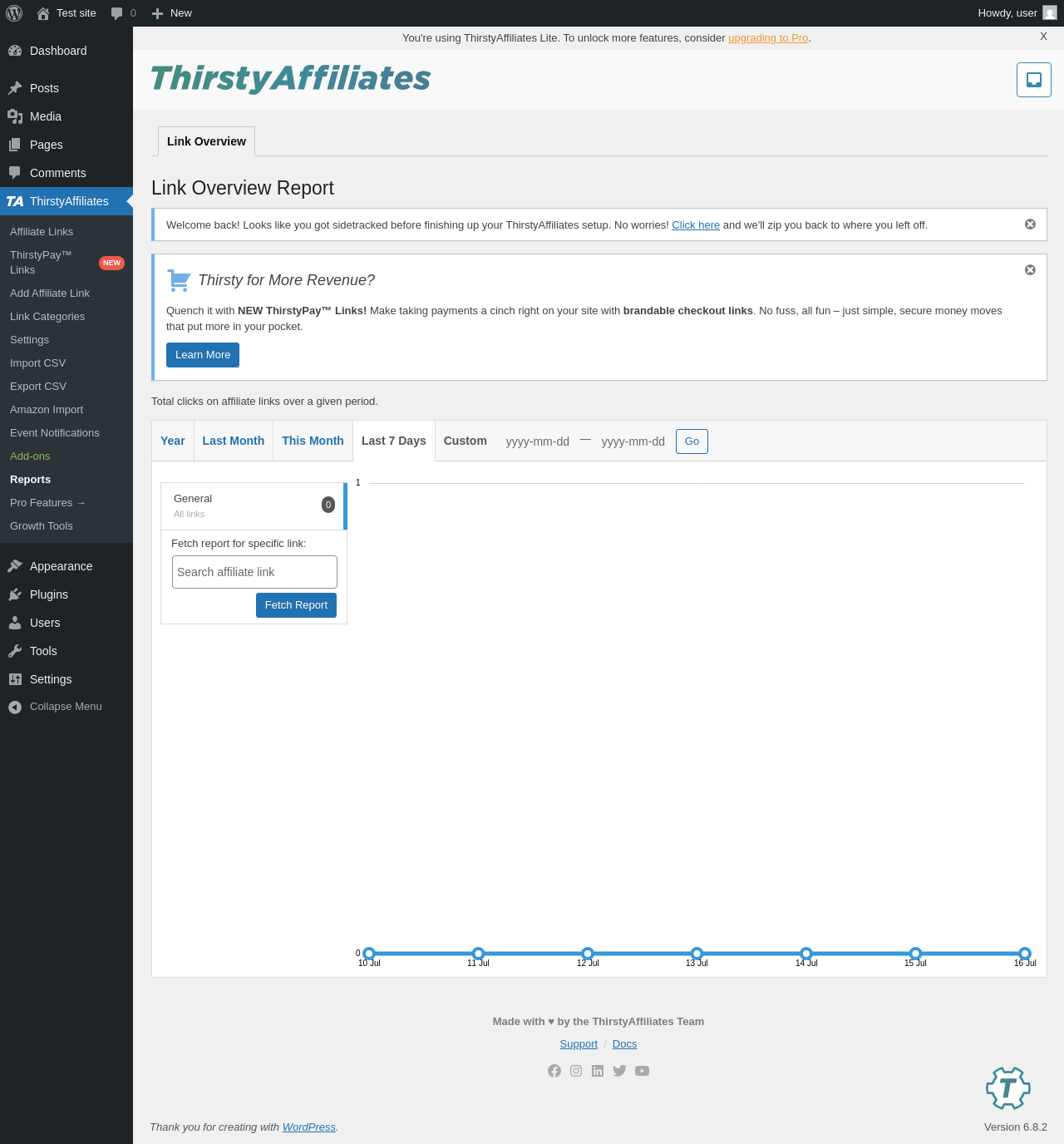Switch report range to This Month
The image size is (1064, 1144).
tap(313, 441)
